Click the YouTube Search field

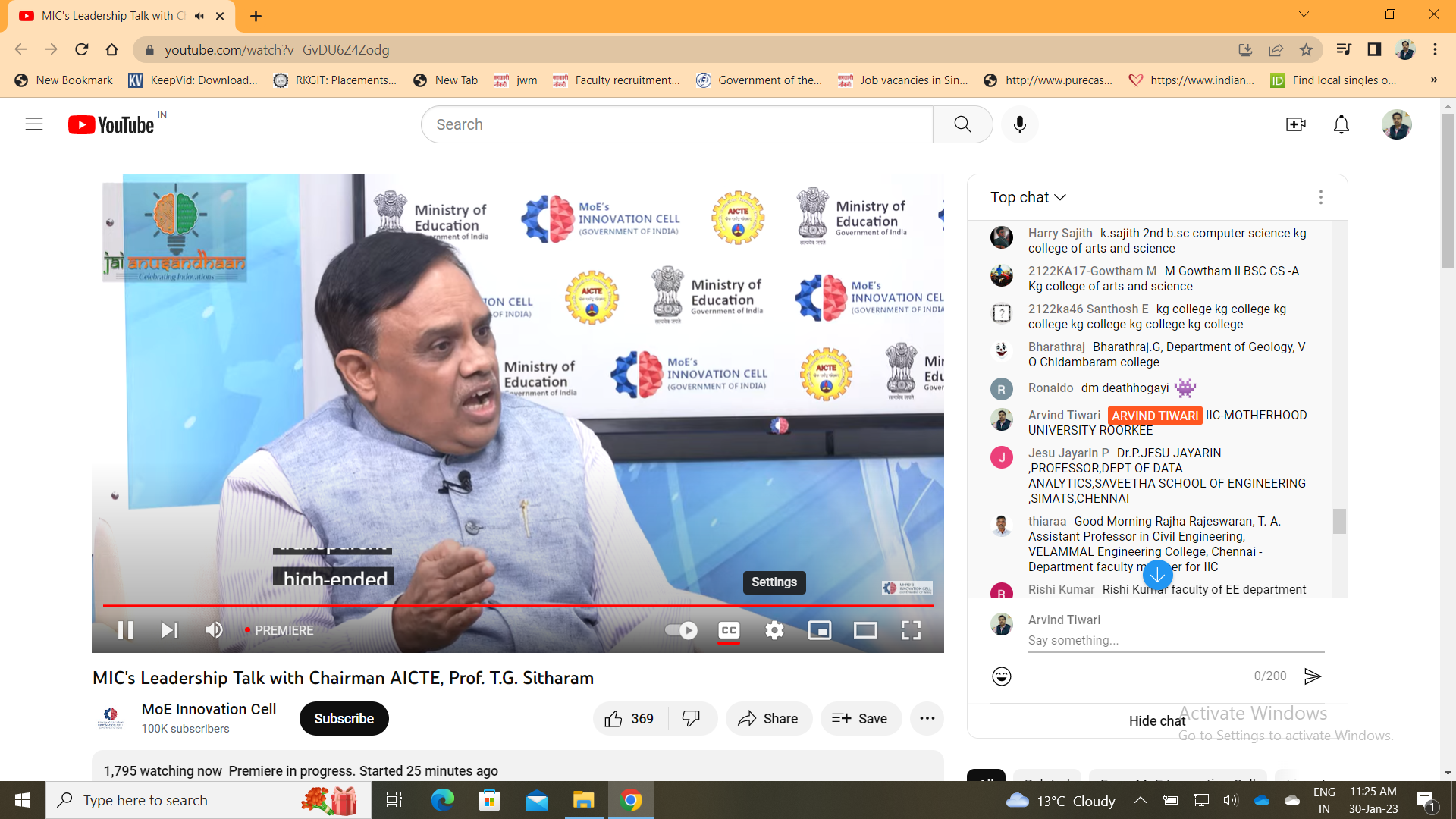tap(677, 124)
